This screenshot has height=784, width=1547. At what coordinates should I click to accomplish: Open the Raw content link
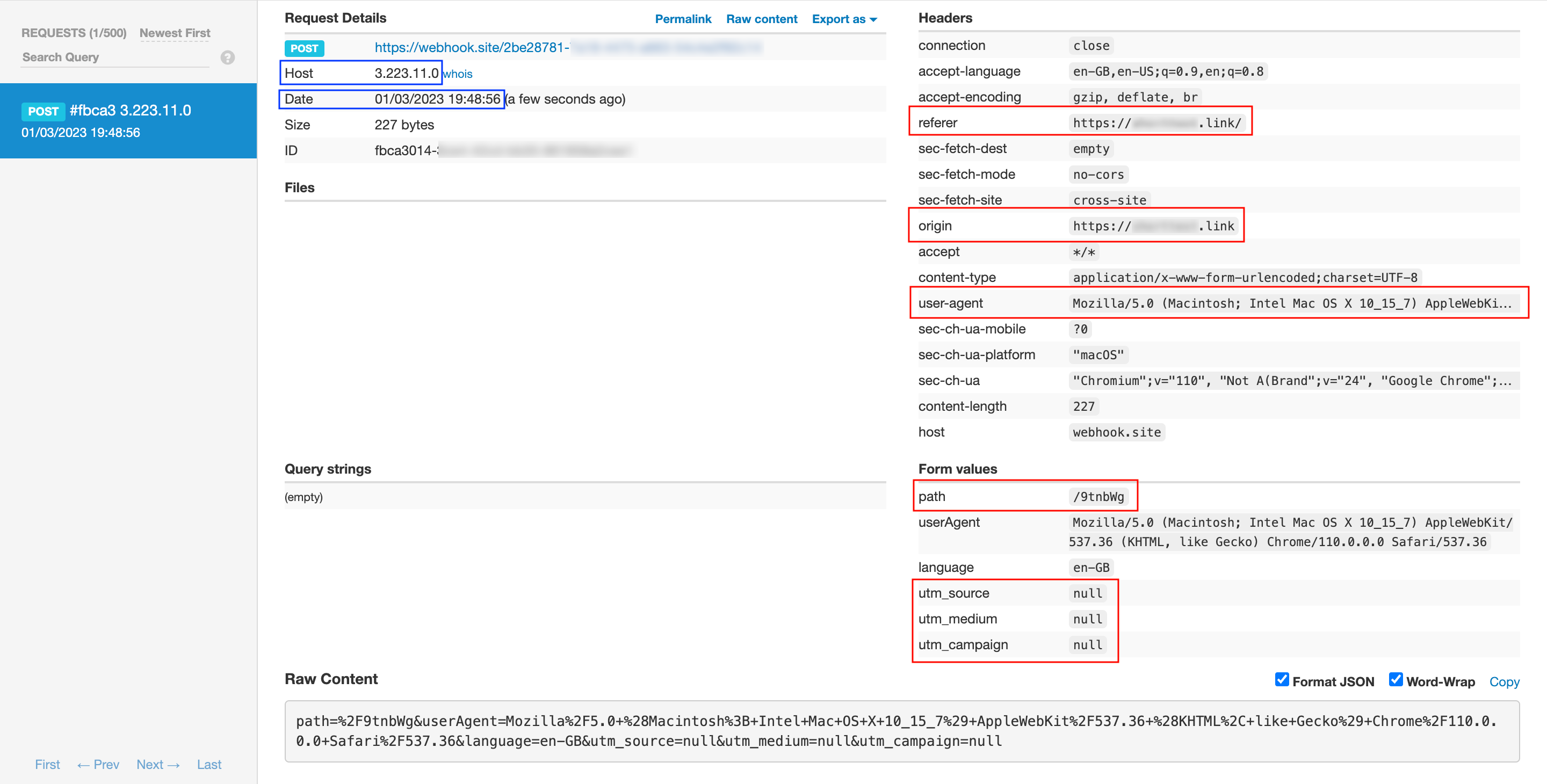tap(761, 19)
